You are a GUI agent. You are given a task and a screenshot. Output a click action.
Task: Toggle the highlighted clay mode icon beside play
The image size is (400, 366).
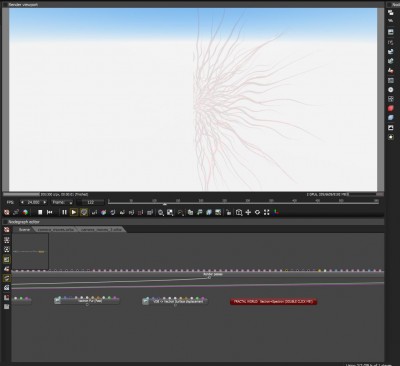pyautogui.click(x=84, y=212)
